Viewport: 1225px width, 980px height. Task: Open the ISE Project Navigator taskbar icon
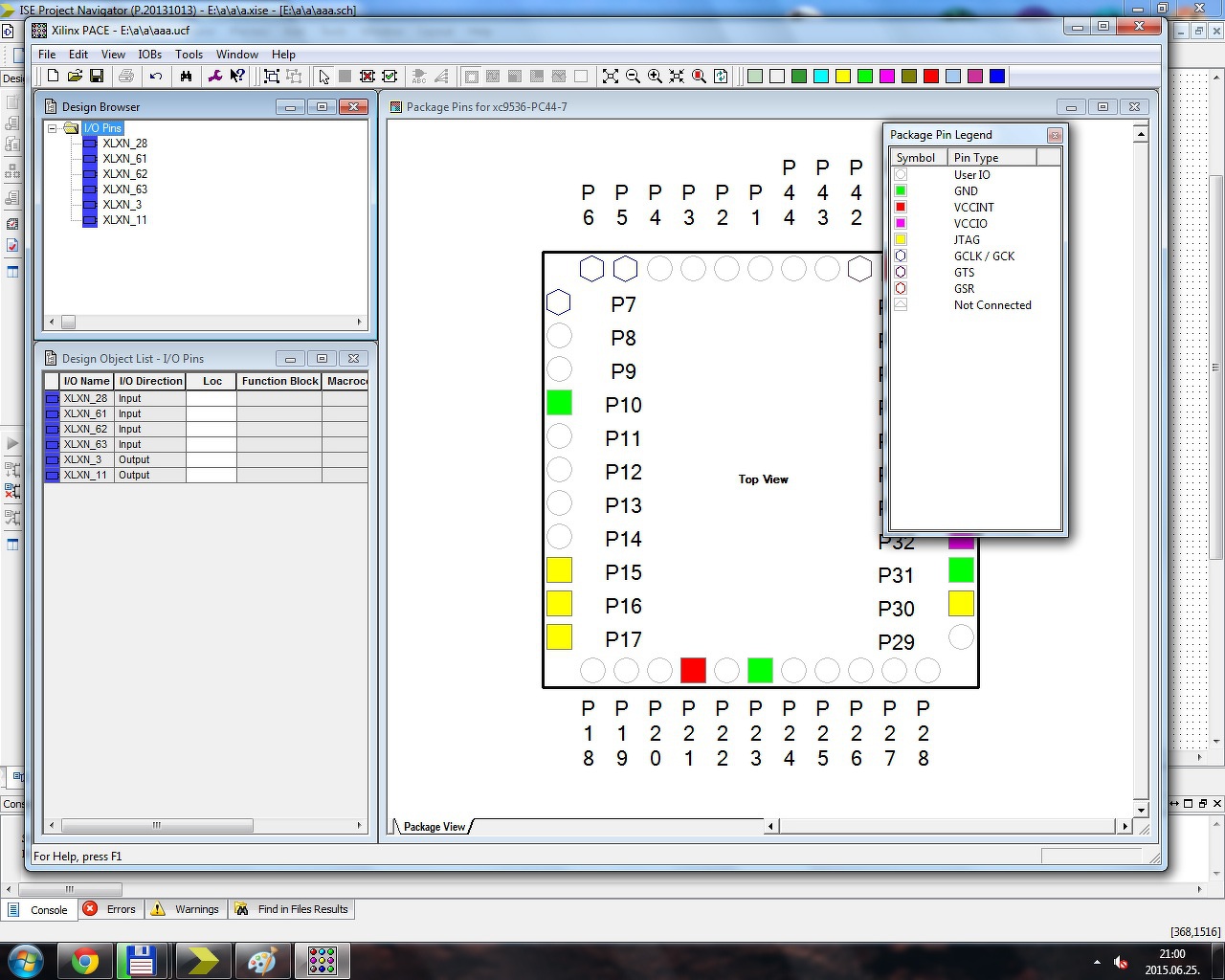[x=204, y=960]
